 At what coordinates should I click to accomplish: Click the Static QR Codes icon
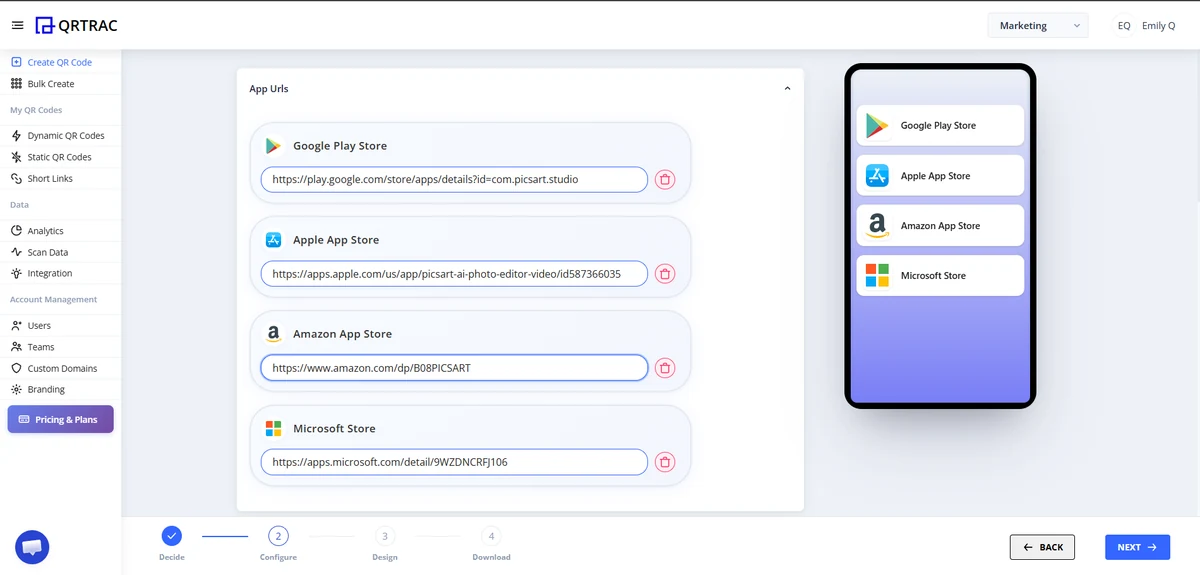[16, 157]
